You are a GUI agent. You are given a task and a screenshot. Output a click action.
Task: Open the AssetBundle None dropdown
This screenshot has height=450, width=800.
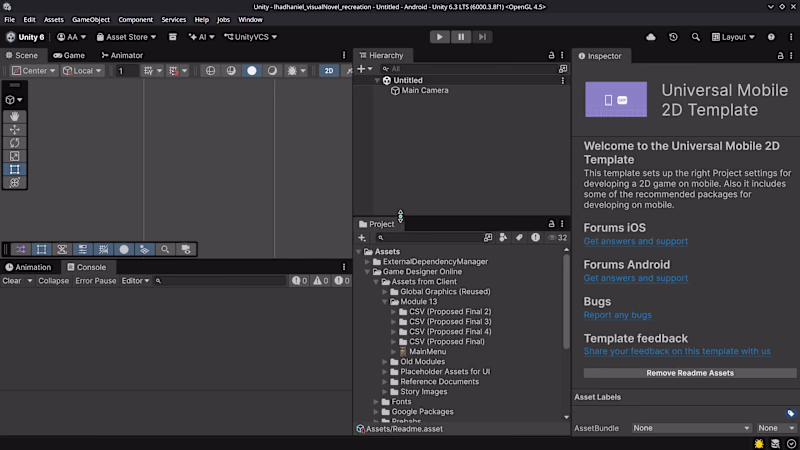click(x=691, y=428)
